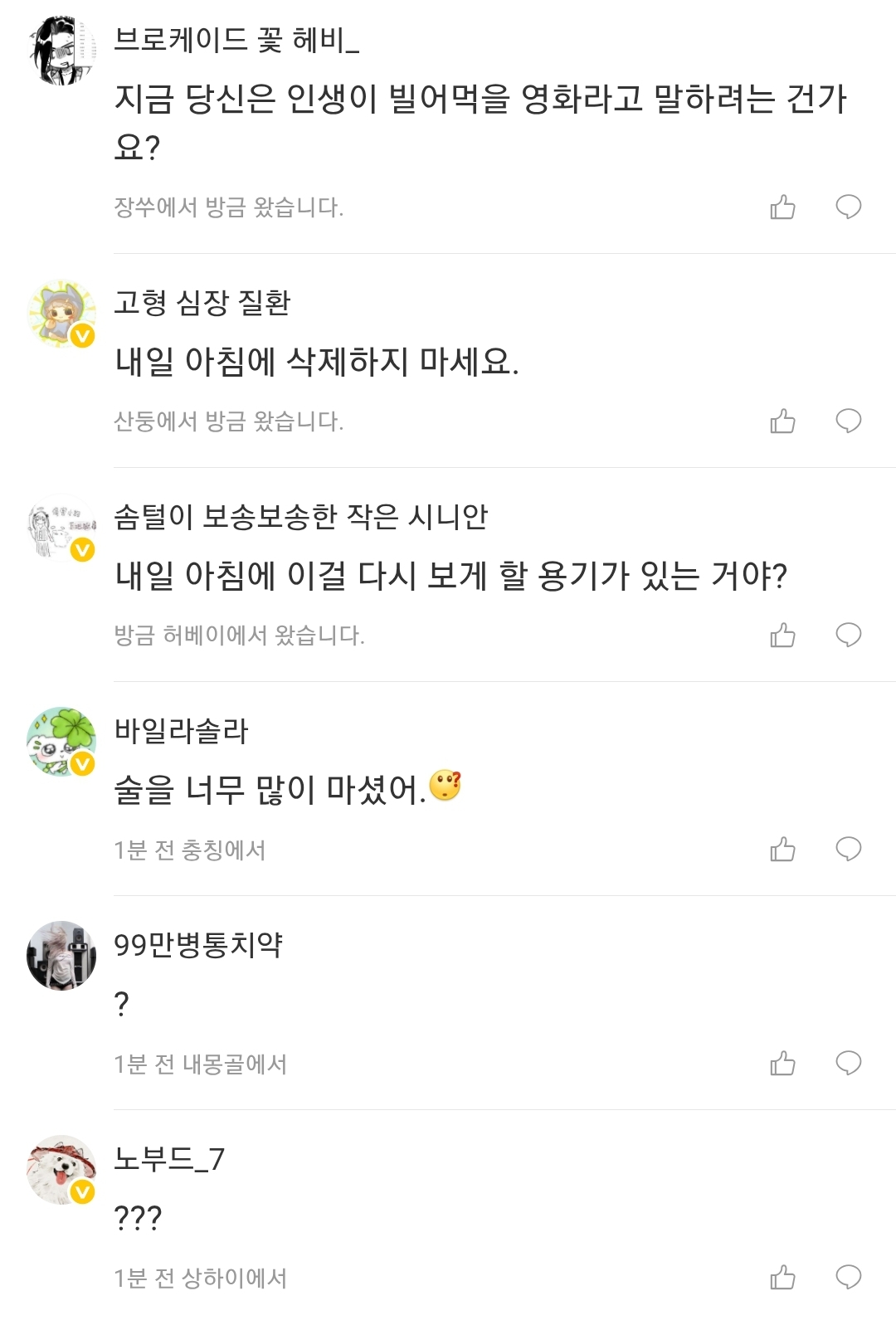896x1320 pixels.
Task: Reply to 브로케이드 꽃 헤비_ comment
Action: [848, 207]
